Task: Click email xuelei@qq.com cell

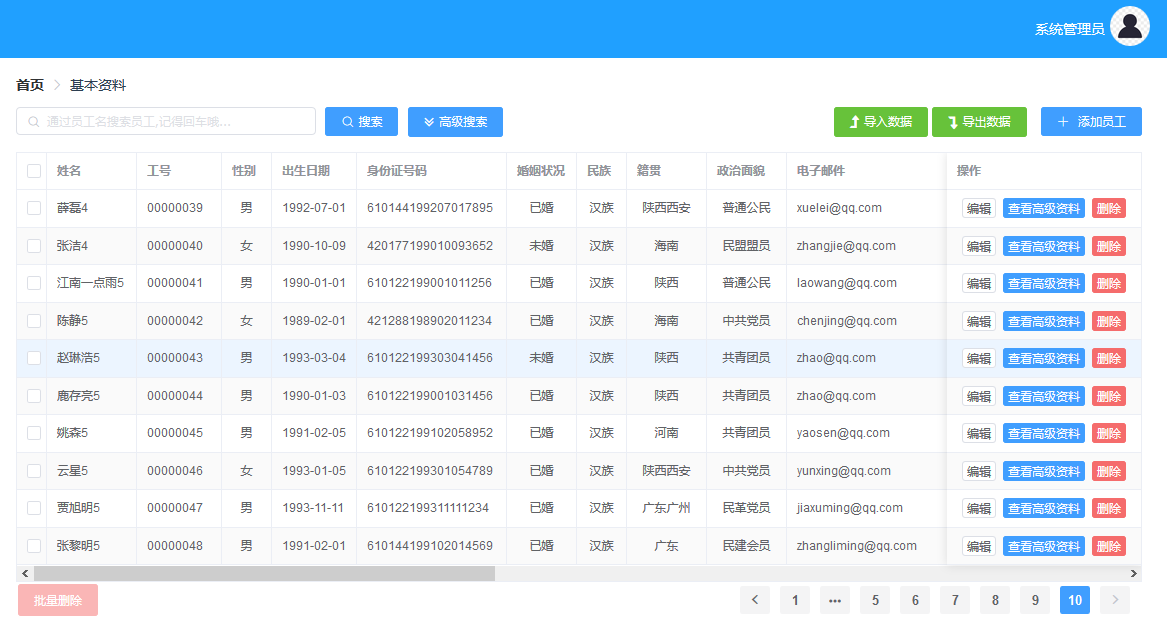Action: coord(839,208)
